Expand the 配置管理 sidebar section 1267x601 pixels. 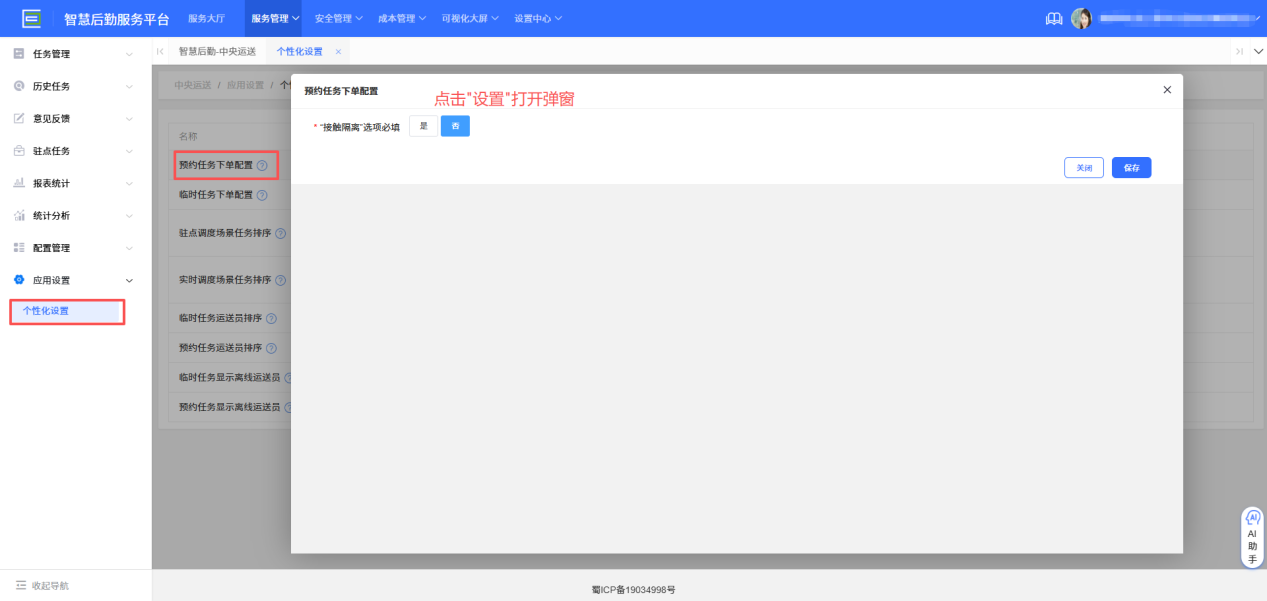75,248
